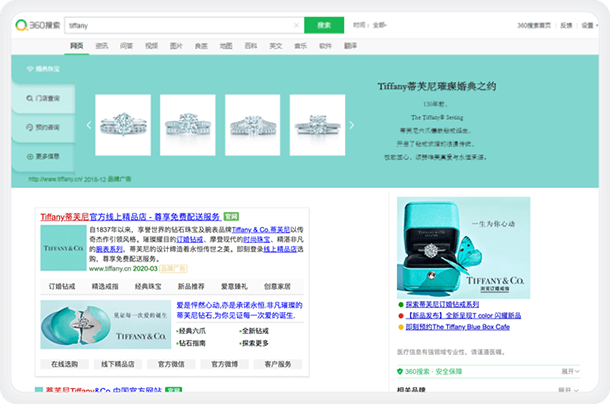The width and height of the screenshot is (610, 404).
Task: Open the 360搜索首页 link
Action: (534, 25)
